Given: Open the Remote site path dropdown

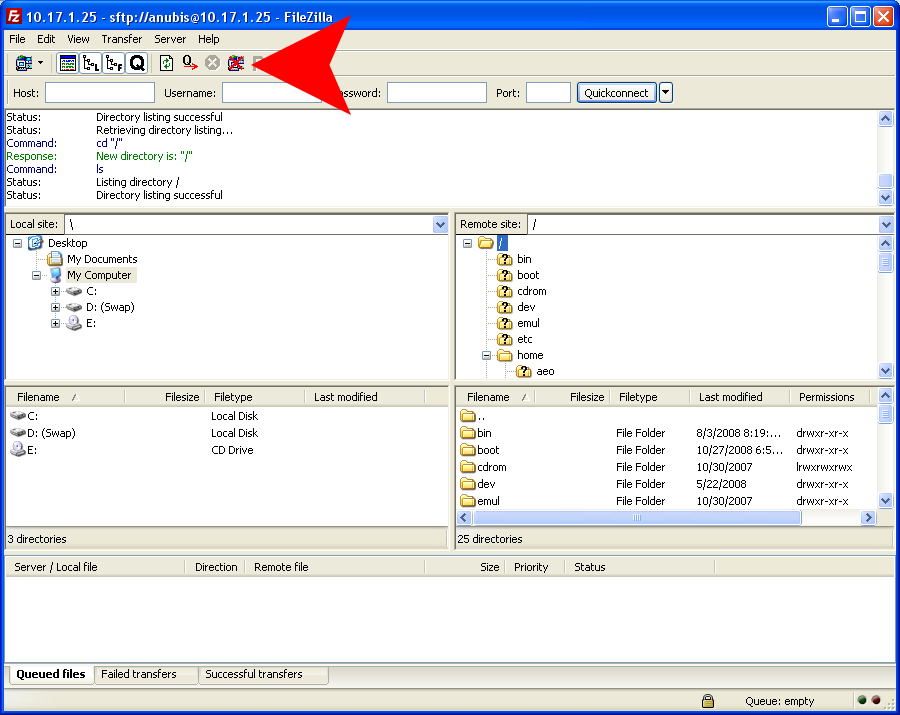Looking at the screenshot, I should (x=886, y=224).
